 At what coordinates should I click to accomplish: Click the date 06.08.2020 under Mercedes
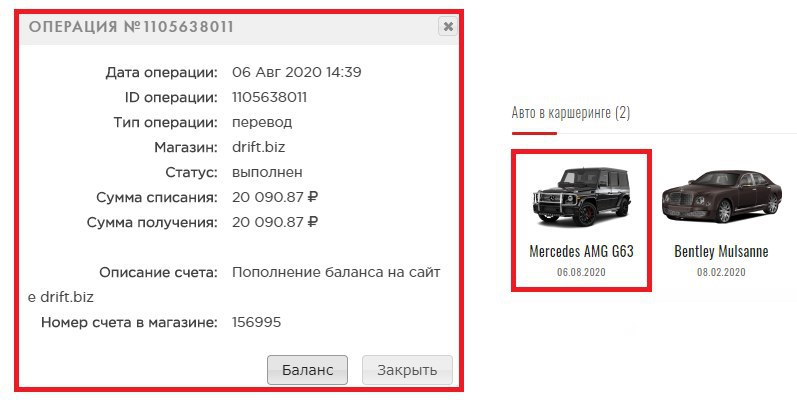pyautogui.click(x=581, y=272)
